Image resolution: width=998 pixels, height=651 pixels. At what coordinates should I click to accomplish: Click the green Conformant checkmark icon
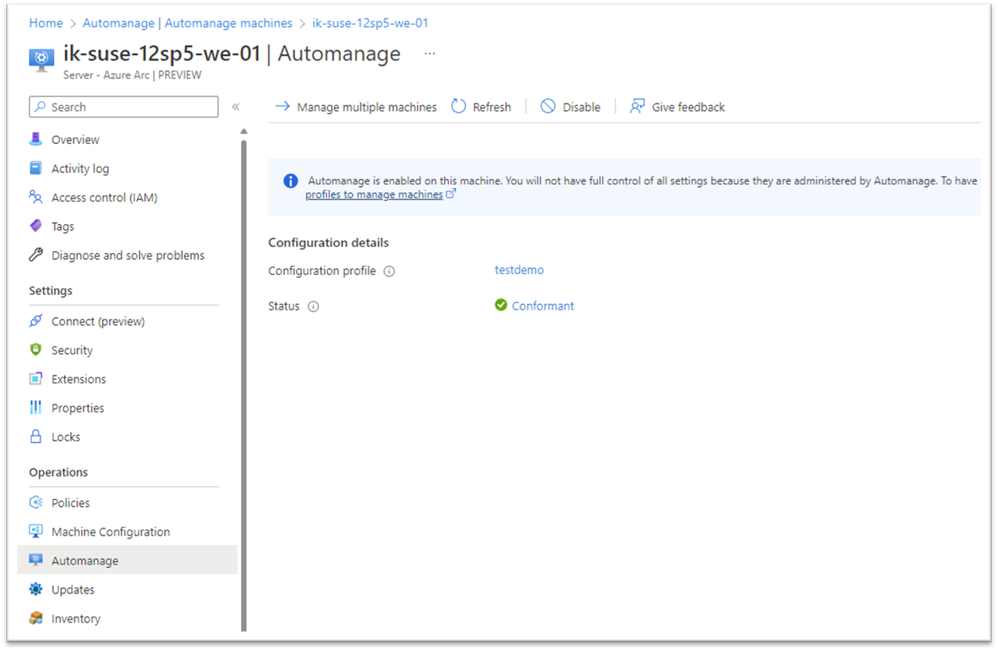click(x=501, y=305)
